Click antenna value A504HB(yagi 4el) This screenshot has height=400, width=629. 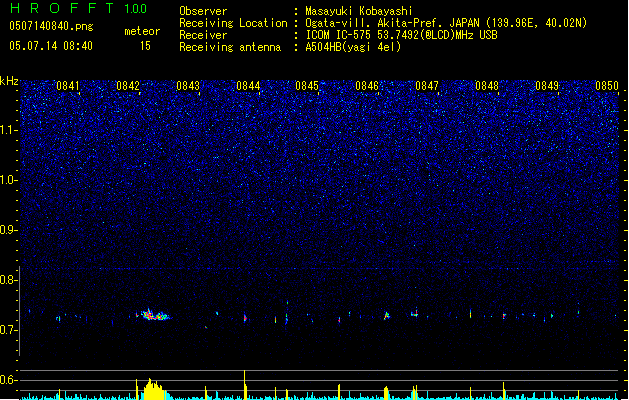point(353,47)
